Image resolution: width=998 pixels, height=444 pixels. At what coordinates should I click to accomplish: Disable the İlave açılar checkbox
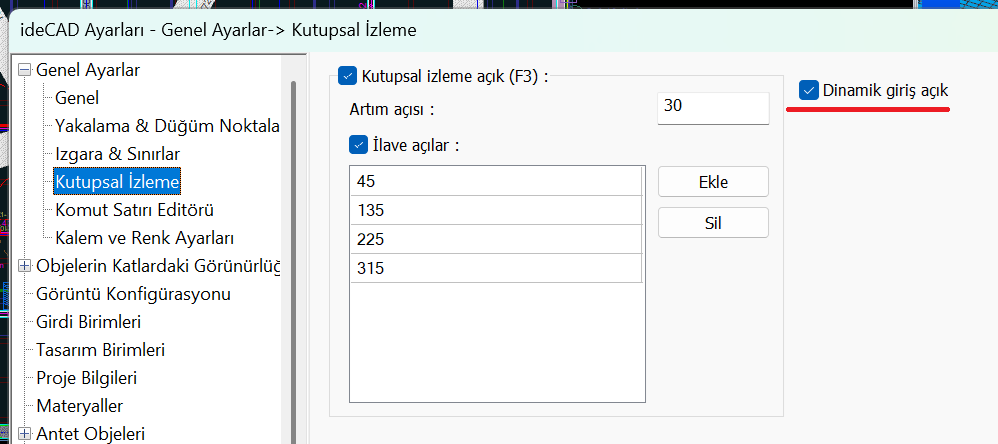(x=359, y=145)
